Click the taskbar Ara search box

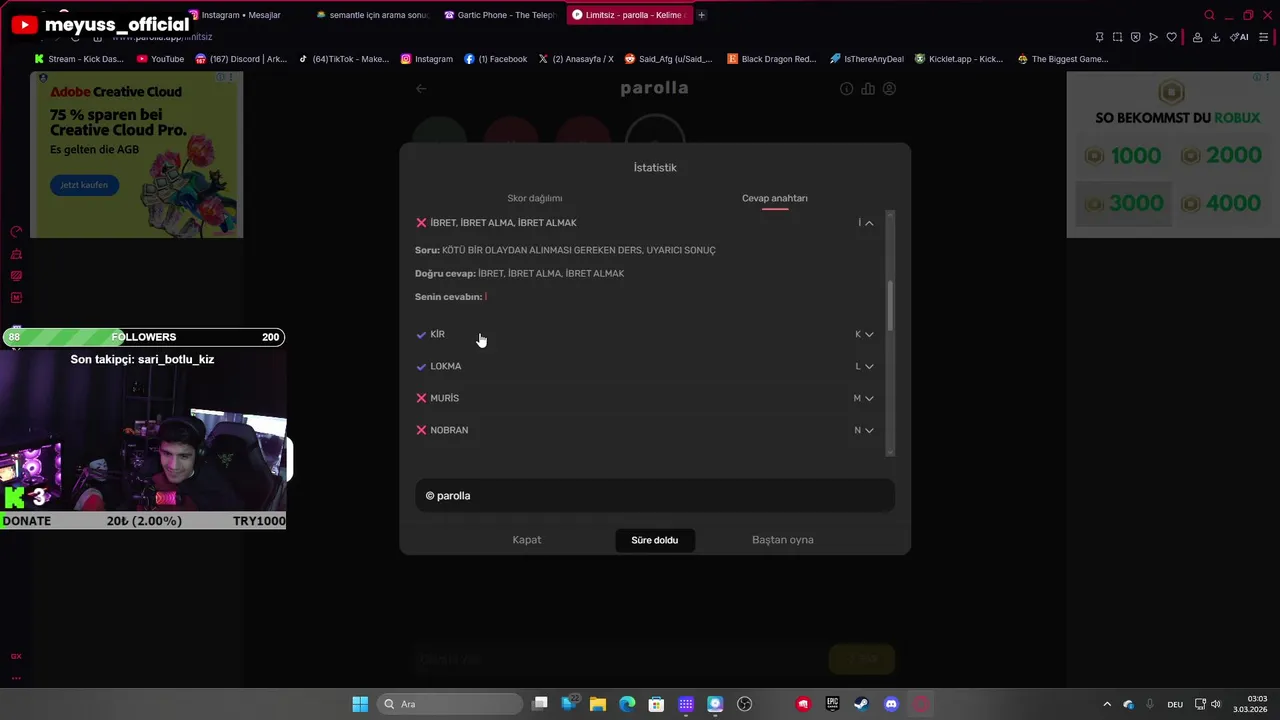pyautogui.click(x=449, y=704)
